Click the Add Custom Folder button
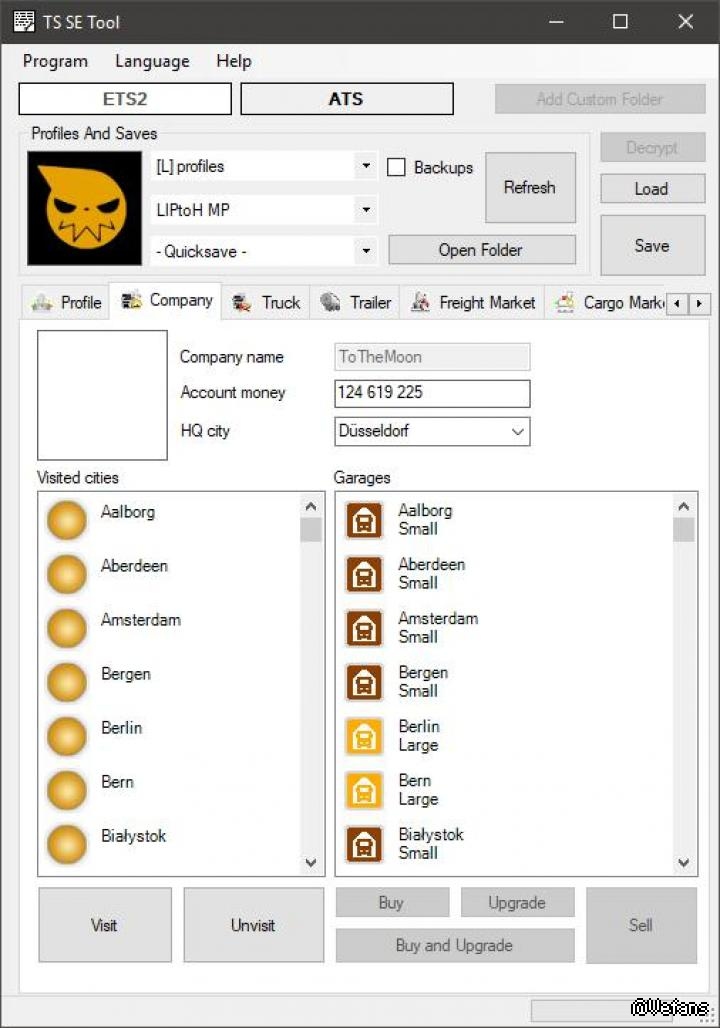 [600, 99]
